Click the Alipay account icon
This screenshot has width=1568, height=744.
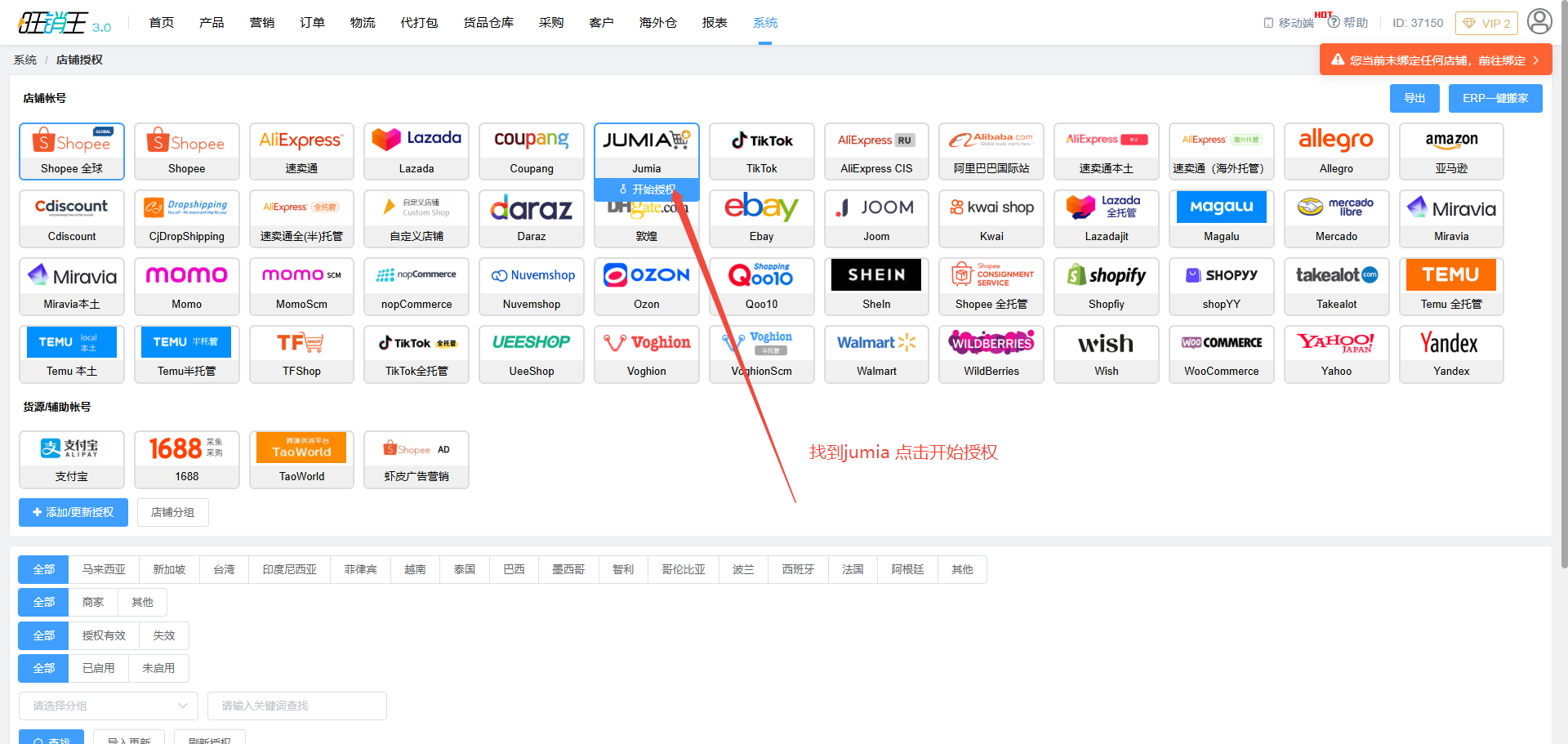click(x=72, y=459)
